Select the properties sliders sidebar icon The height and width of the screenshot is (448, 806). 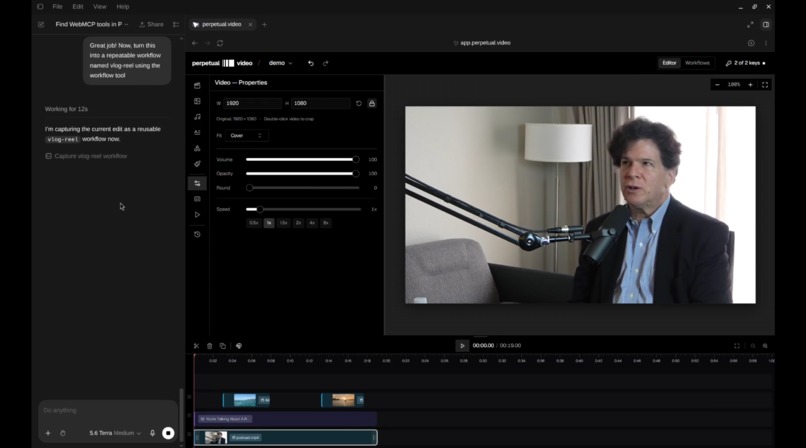[197, 183]
